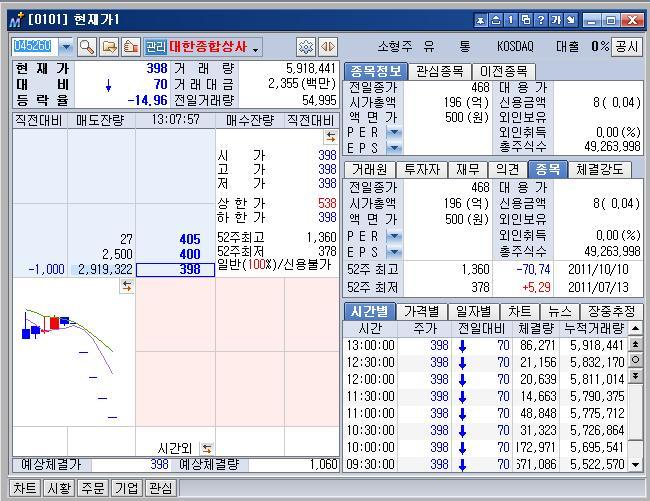Switch to the 의견 tab
The height and width of the screenshot is (501, 650).
pos(508,169)
